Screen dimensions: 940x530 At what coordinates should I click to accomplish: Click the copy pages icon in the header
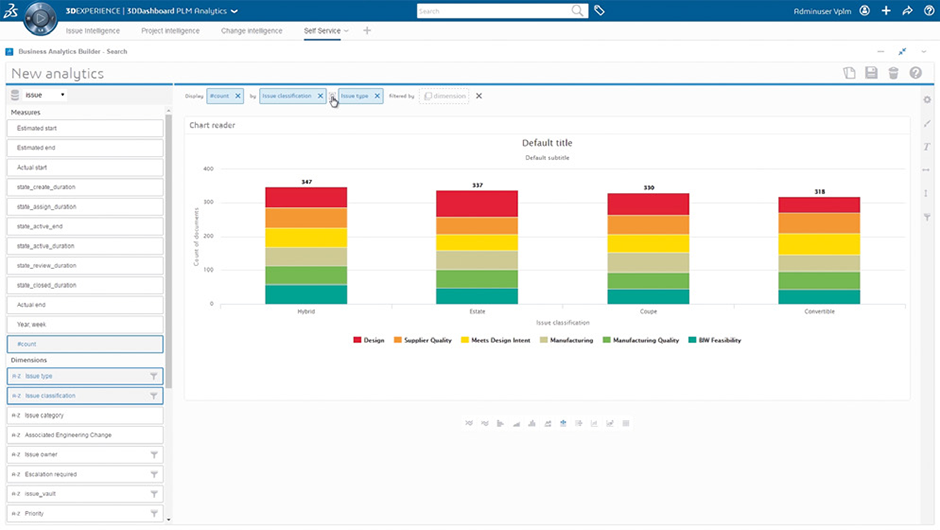coord(849,73)
